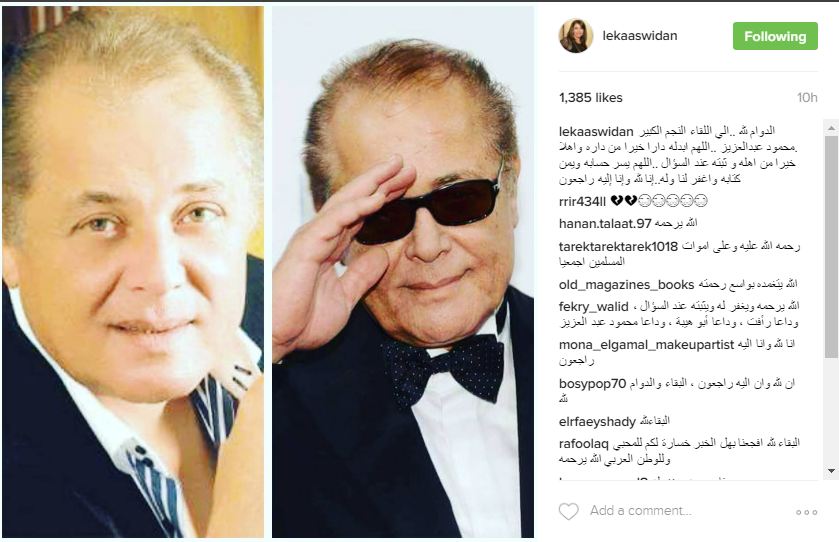Visit tarektarektarek1018 user profile
This screenshot has height=542, width=839.
click(618, 247)
